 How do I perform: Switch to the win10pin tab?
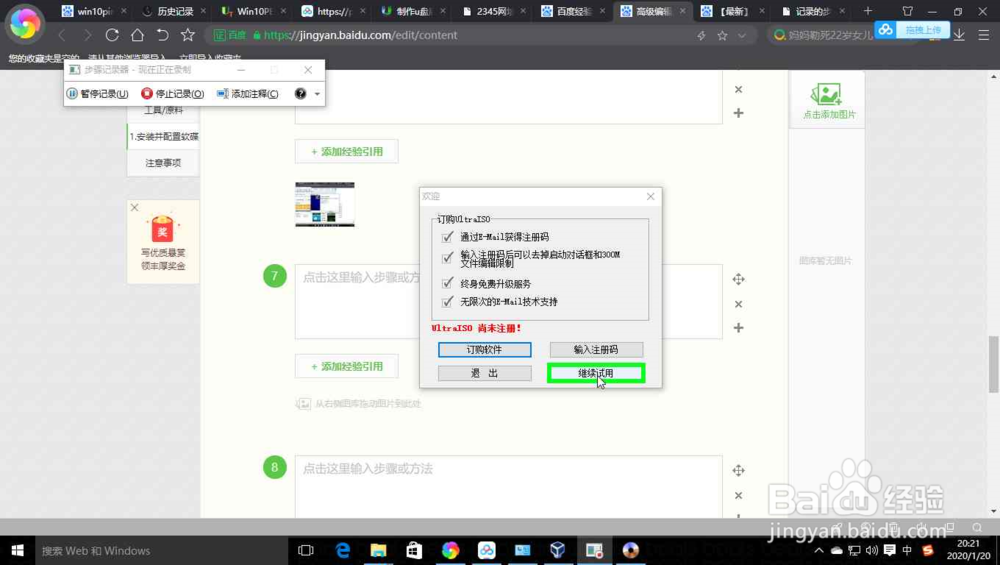pos(94,11)
